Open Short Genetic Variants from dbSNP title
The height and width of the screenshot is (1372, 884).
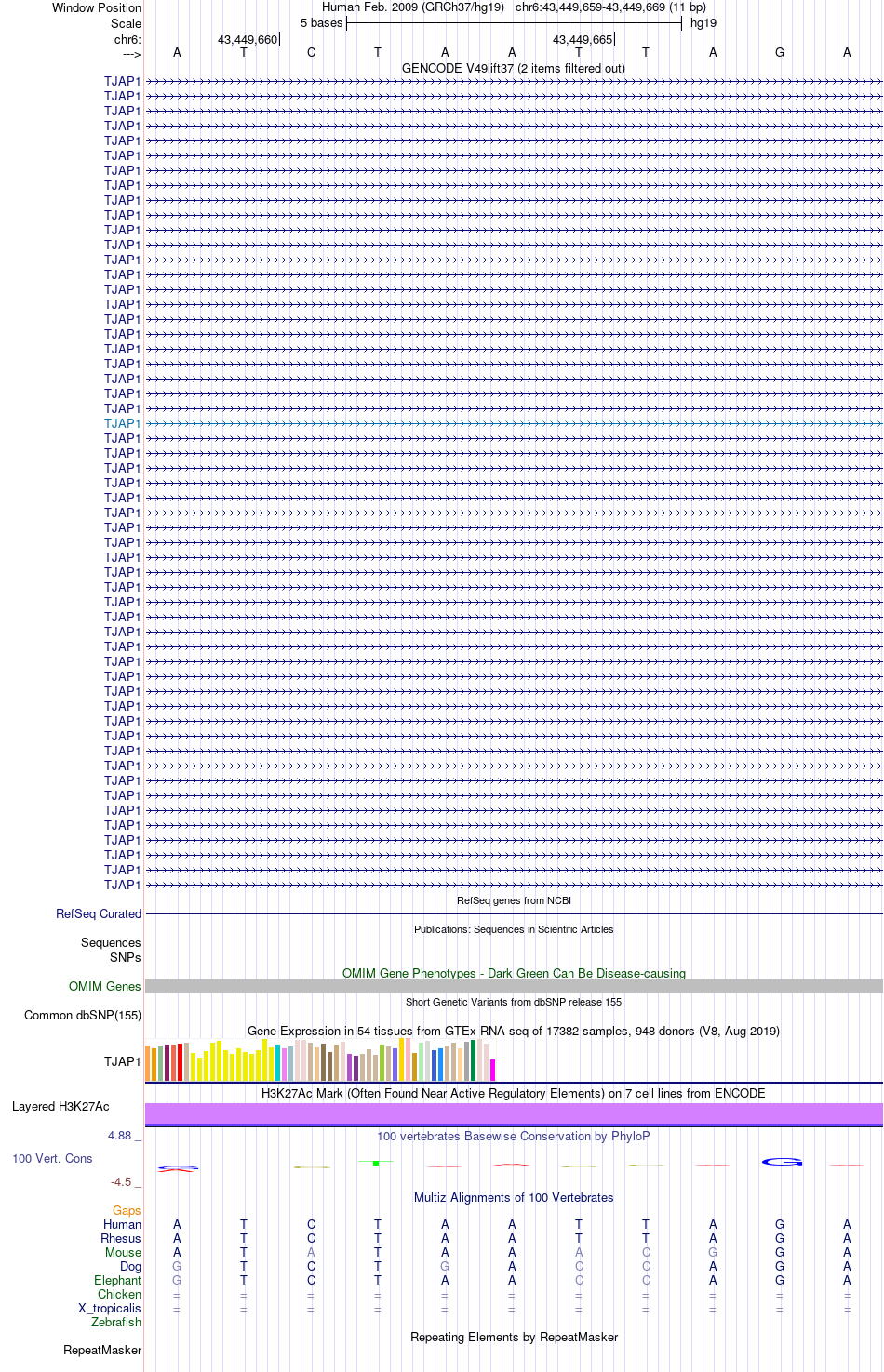tap(514, 1002)
